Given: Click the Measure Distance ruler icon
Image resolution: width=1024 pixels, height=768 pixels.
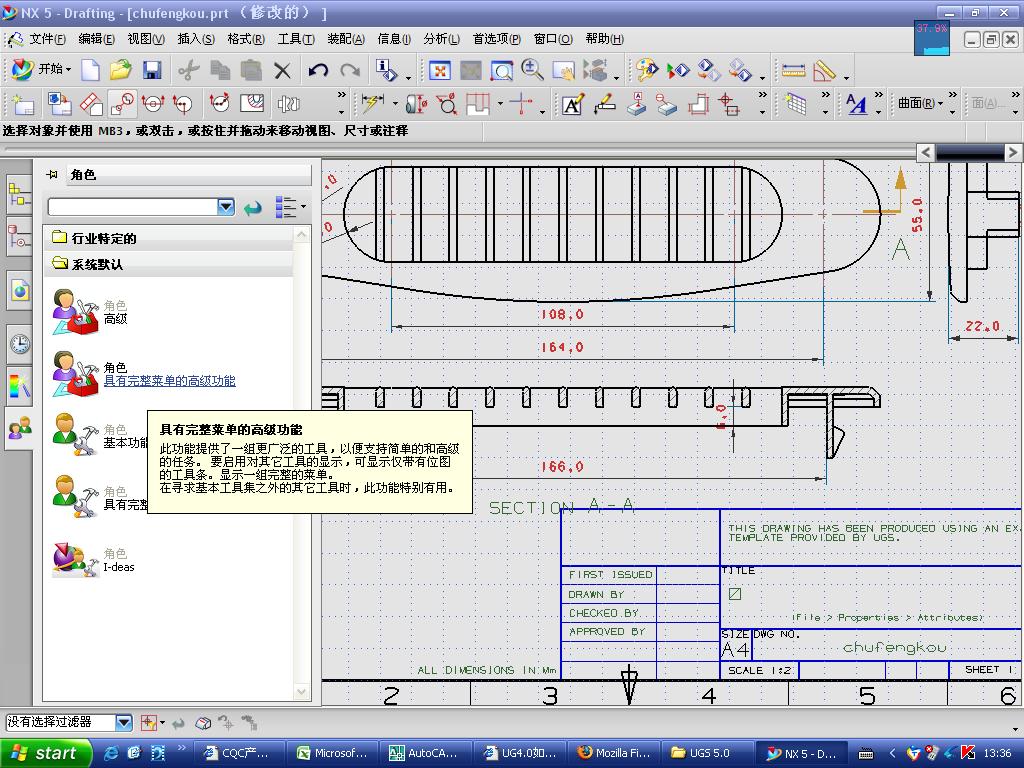Looking at the screenshot, I should point(793,70).
